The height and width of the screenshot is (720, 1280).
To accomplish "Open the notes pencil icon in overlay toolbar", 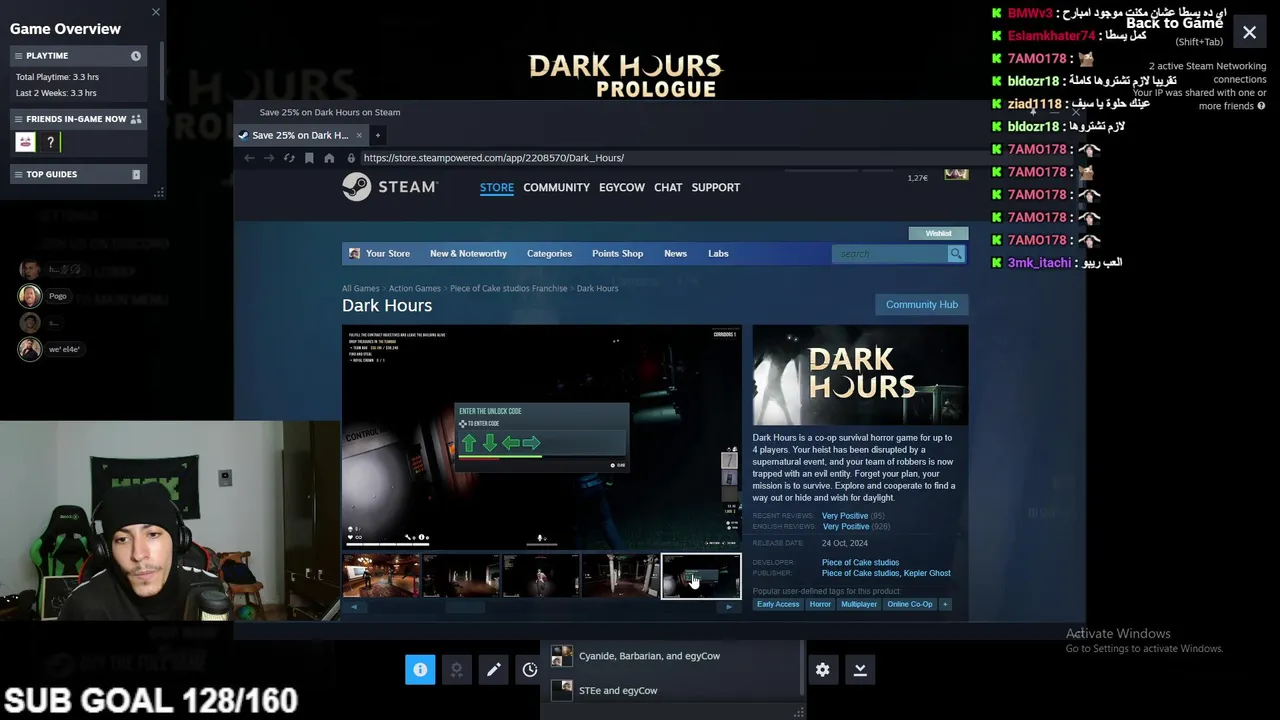I will click(x=493, y=670).
